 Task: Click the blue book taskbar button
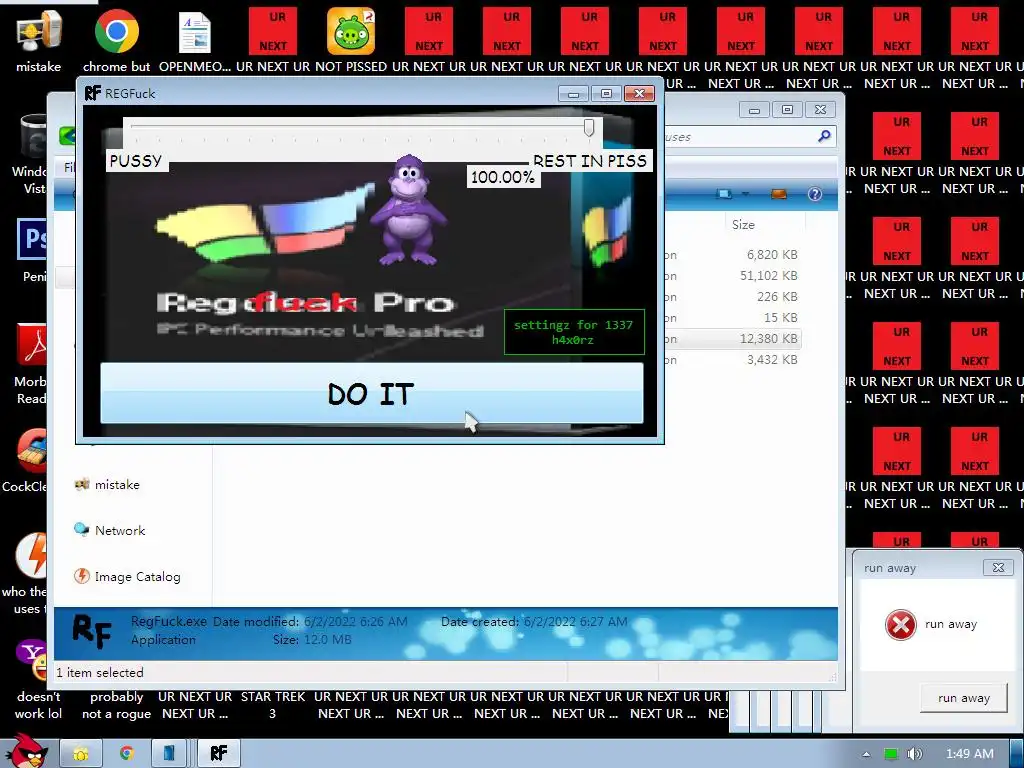169,754
